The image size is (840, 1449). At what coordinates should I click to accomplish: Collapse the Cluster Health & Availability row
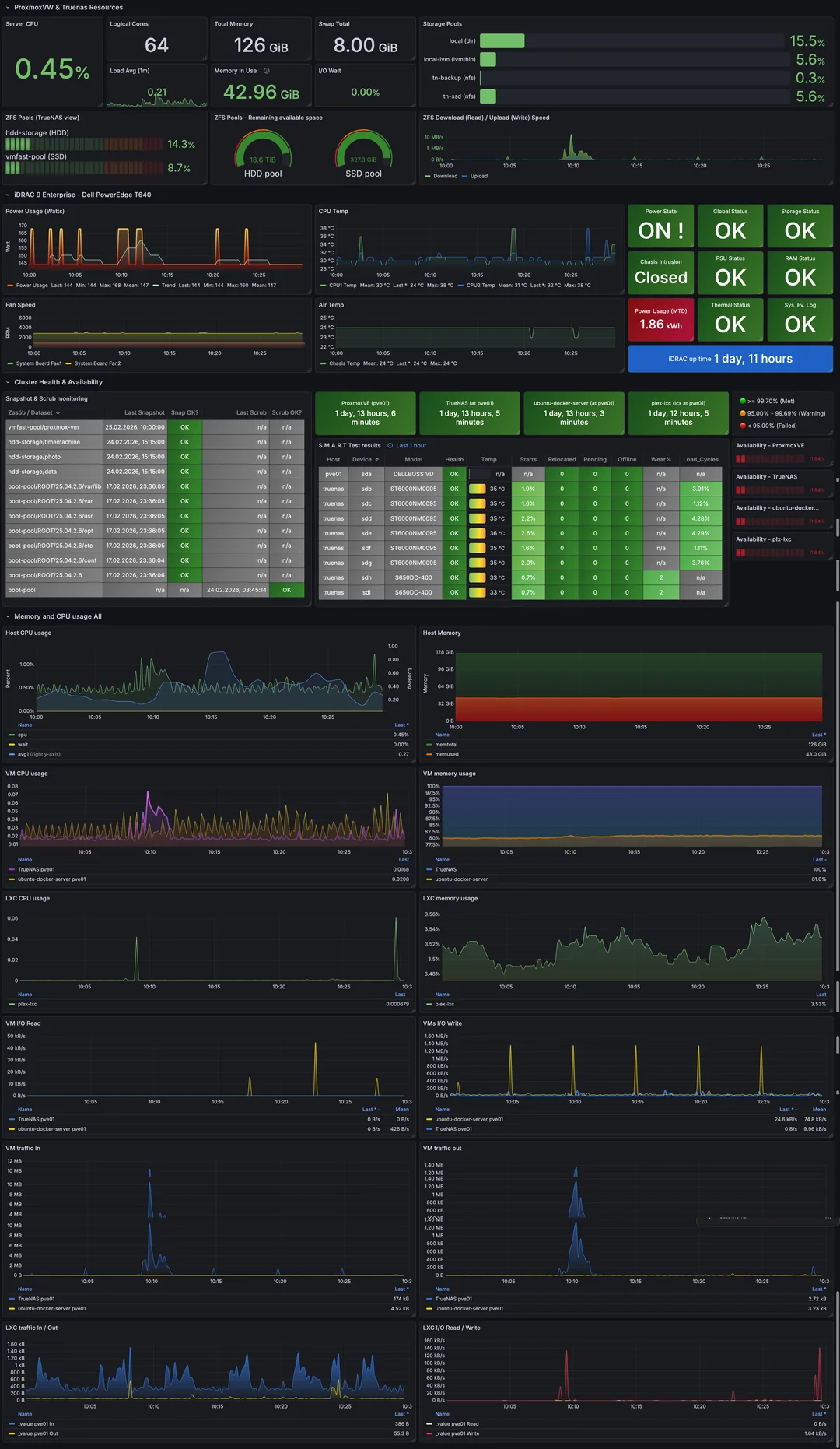(x=8, y=383)
